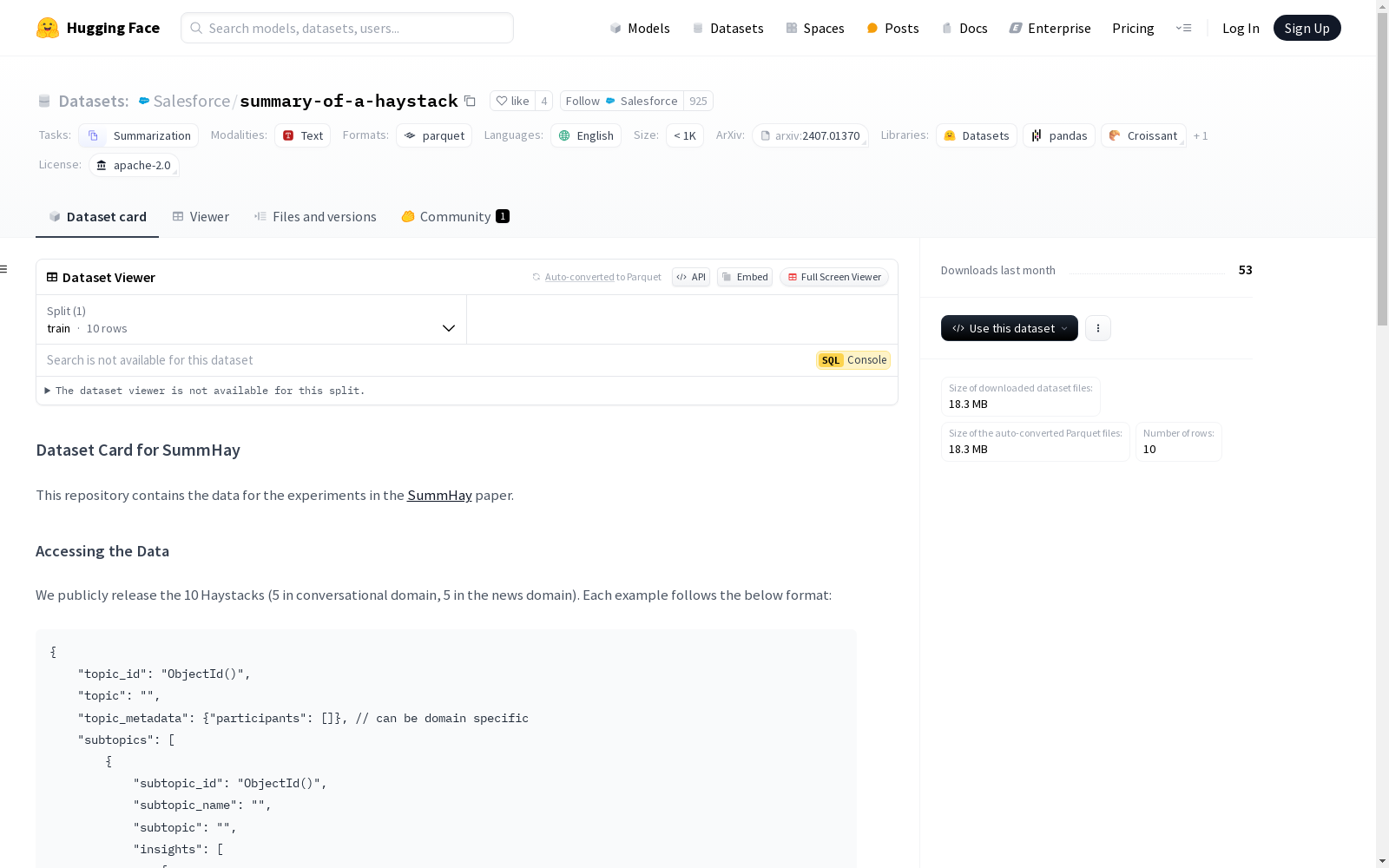Screen dimensions: 1389x868
Task: Copy the dataset name with the copy icon
Action: (x=470, y=101)
